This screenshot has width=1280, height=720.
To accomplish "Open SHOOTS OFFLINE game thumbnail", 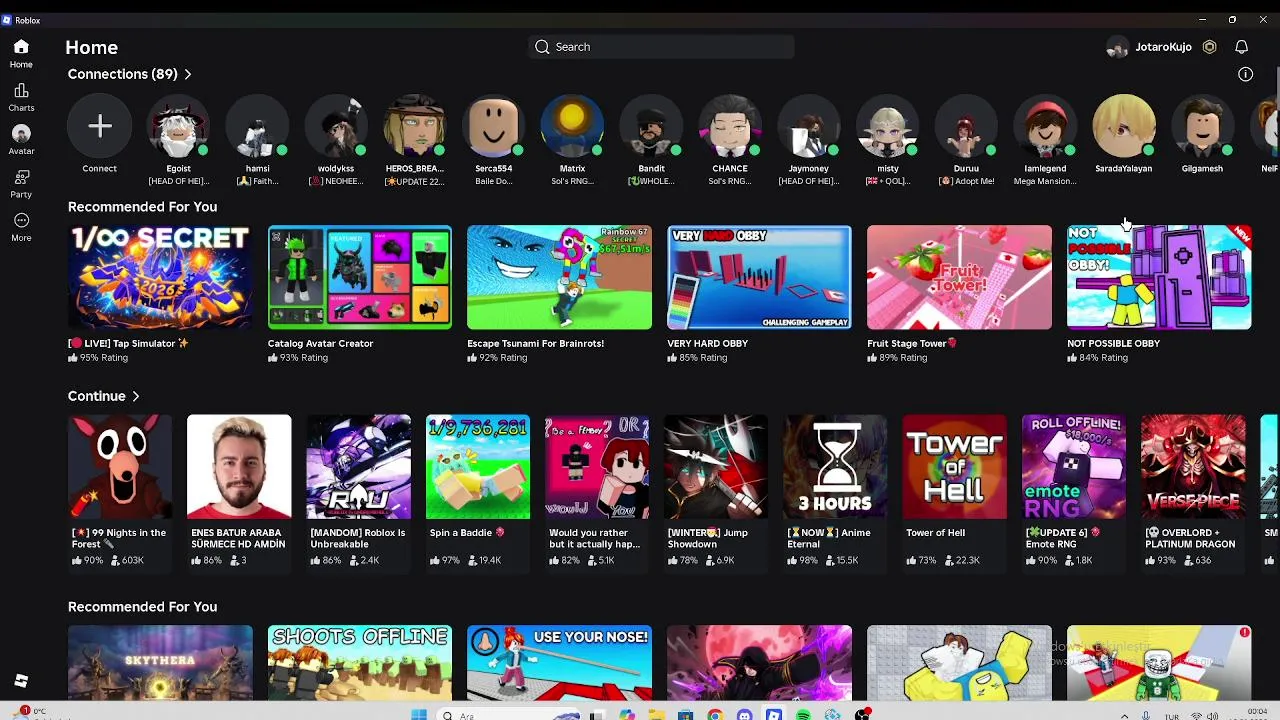I will 360,663.
